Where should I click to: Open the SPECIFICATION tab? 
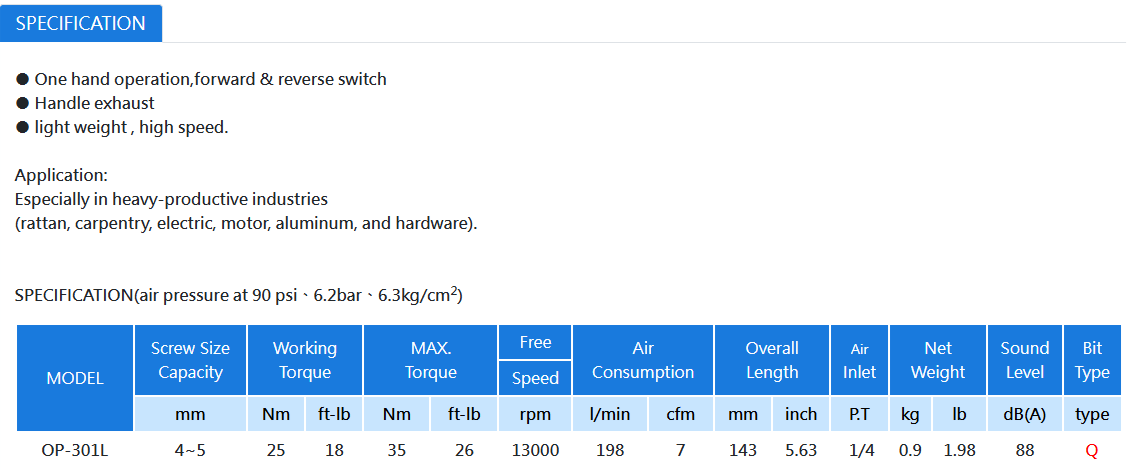click(80, 23)
